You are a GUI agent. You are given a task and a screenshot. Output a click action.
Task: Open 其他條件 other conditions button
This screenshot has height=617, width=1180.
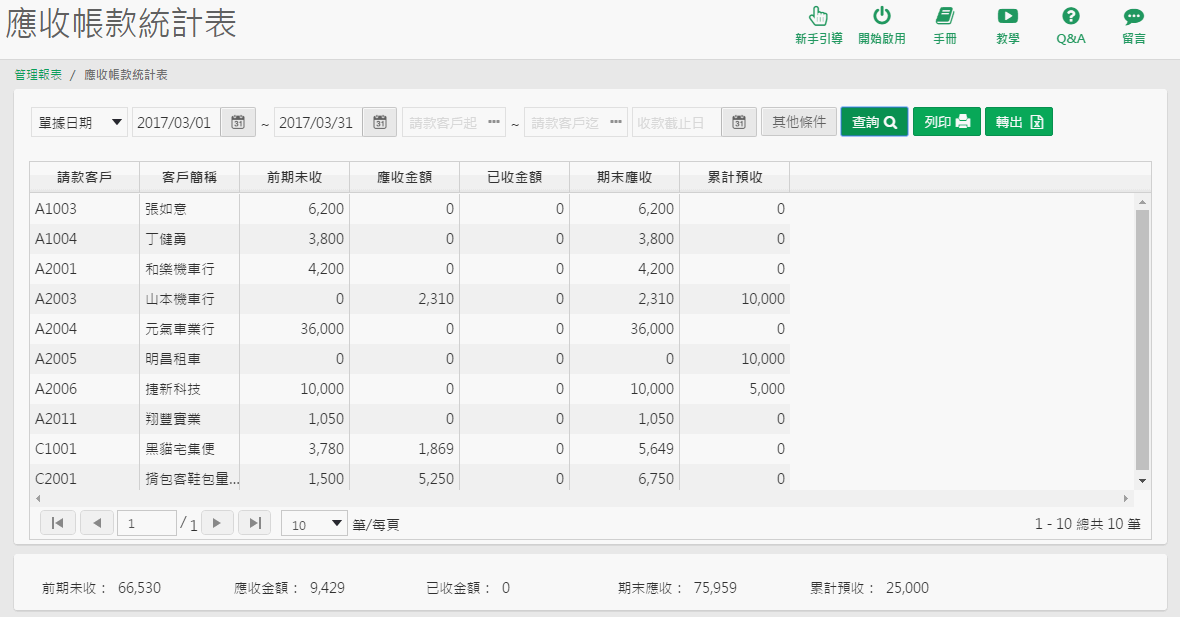coord(798,122)
